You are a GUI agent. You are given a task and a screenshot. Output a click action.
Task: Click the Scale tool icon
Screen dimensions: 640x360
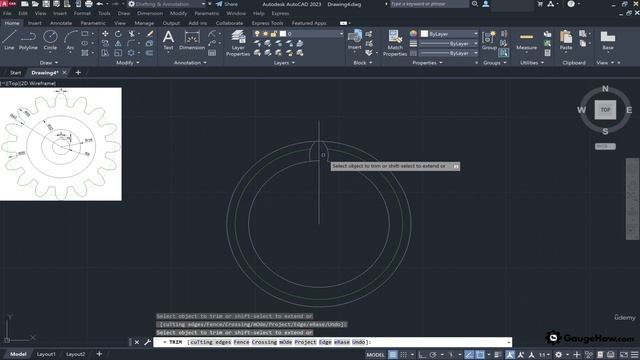pyautogui.click(x=118, y=53)
